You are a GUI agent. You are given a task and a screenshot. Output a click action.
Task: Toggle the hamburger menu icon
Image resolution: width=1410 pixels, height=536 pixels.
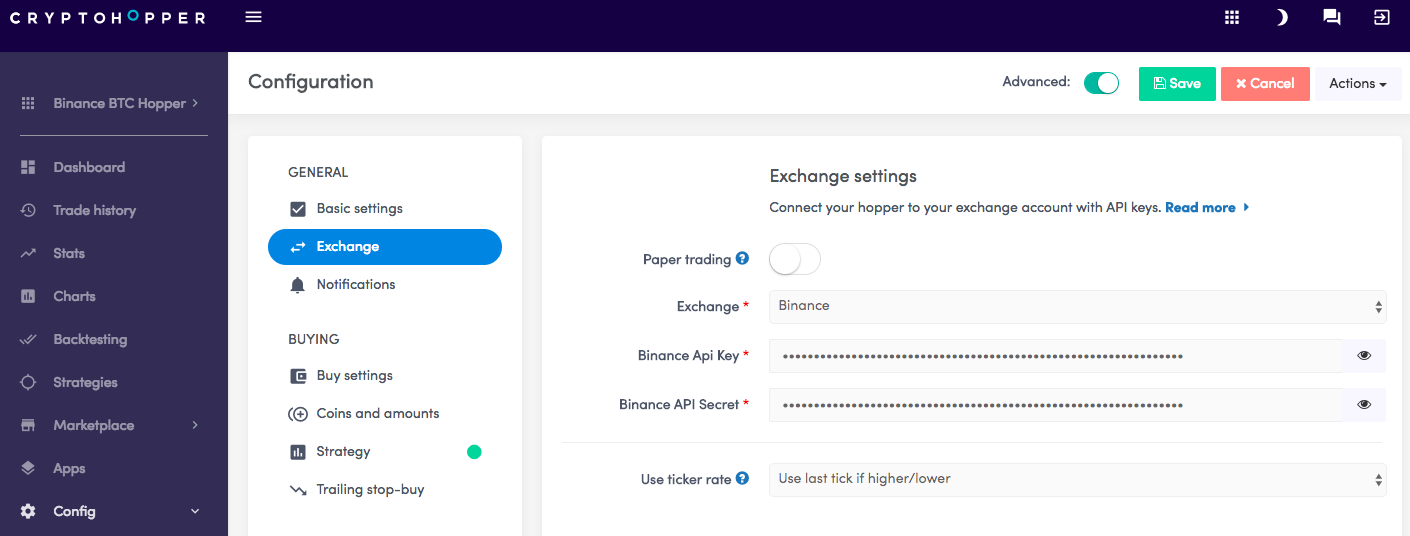[253, 17]
